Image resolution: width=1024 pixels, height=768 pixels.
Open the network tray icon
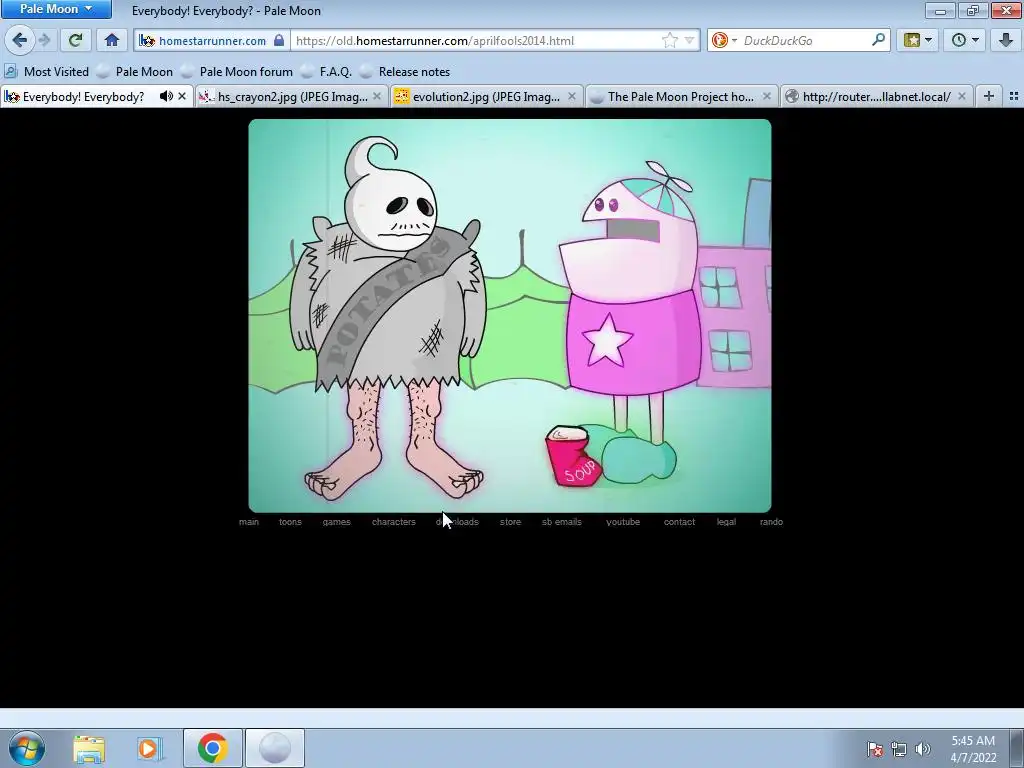tap(899, 749)
